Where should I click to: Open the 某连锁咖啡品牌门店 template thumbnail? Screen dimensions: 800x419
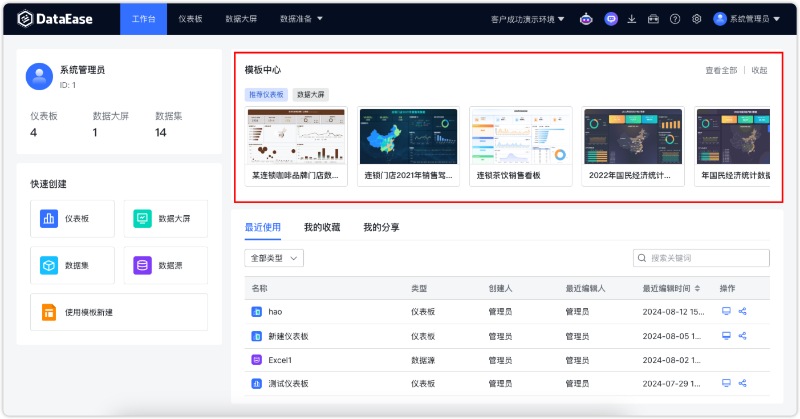point(296,136)
